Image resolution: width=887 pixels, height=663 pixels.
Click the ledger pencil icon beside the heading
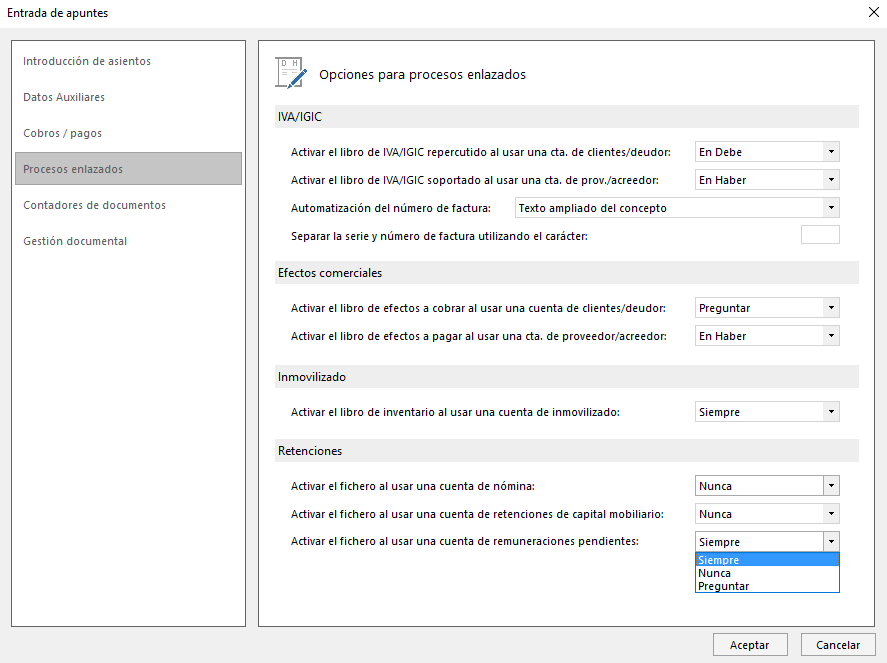coord(291,73)
